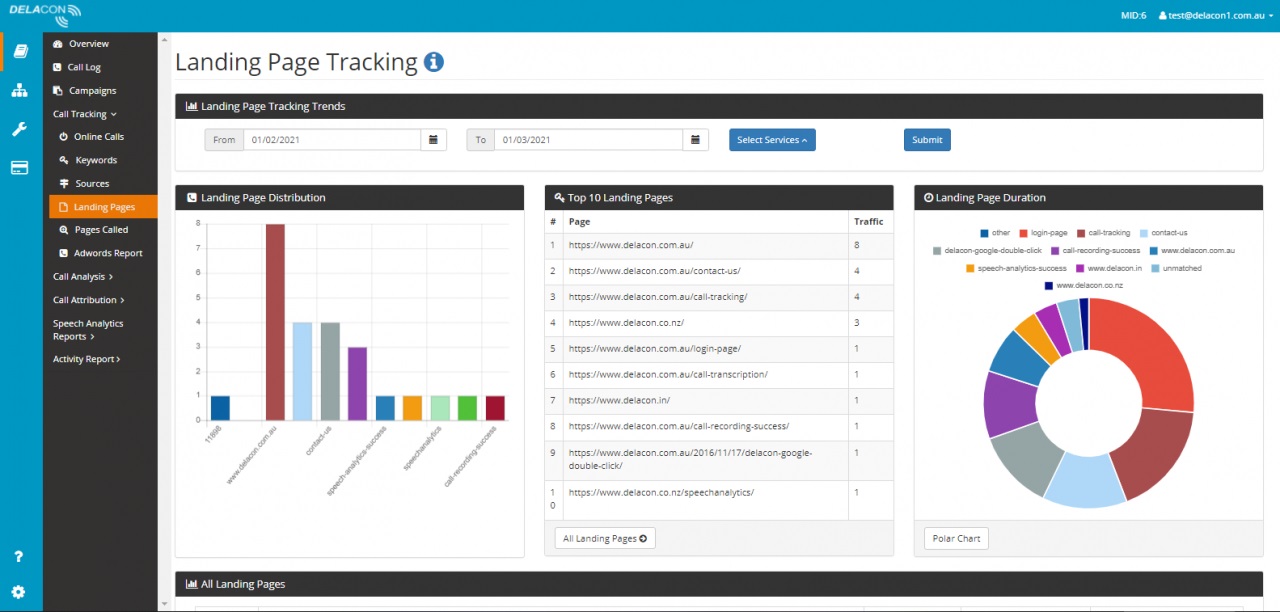This screenshot has width=1280, height=612.
Task: Select 'https://www.delacon.com.au/call-recording-success/' row text
Action: click(678, 427)
